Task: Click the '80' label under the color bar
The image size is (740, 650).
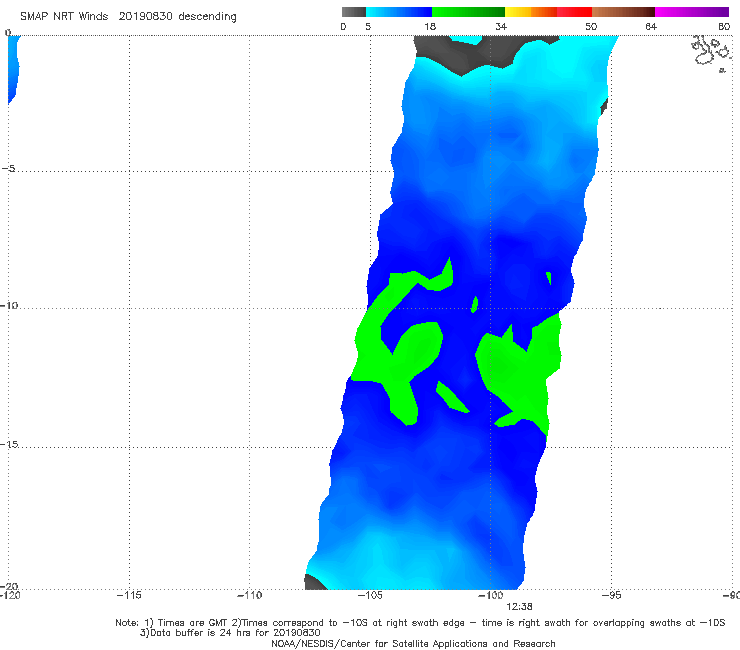Action: [724, 26]
